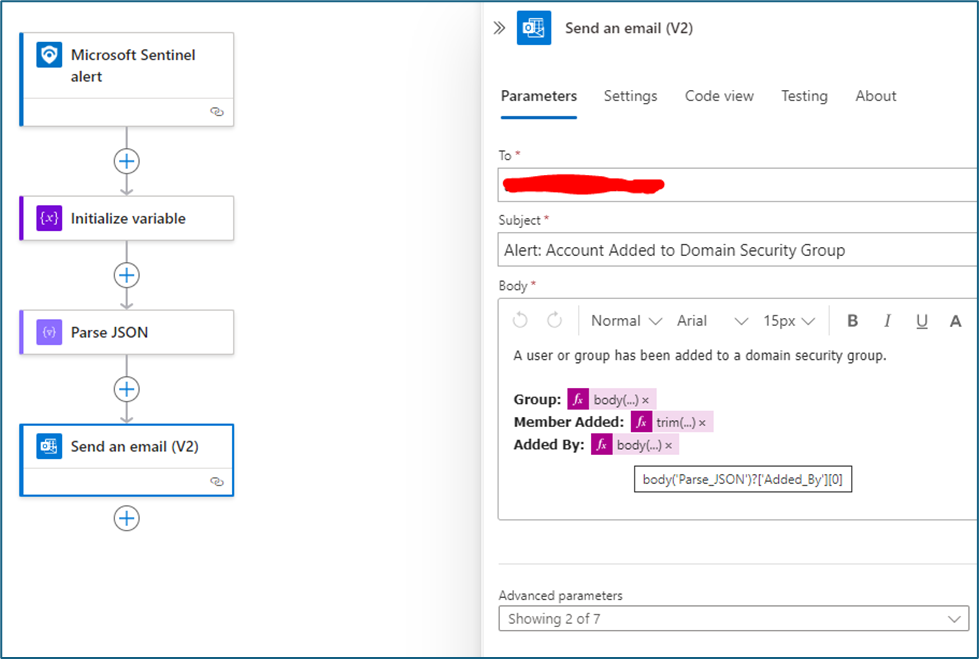
Task: Click the Initialize variable icon
Action: point(49,218)
